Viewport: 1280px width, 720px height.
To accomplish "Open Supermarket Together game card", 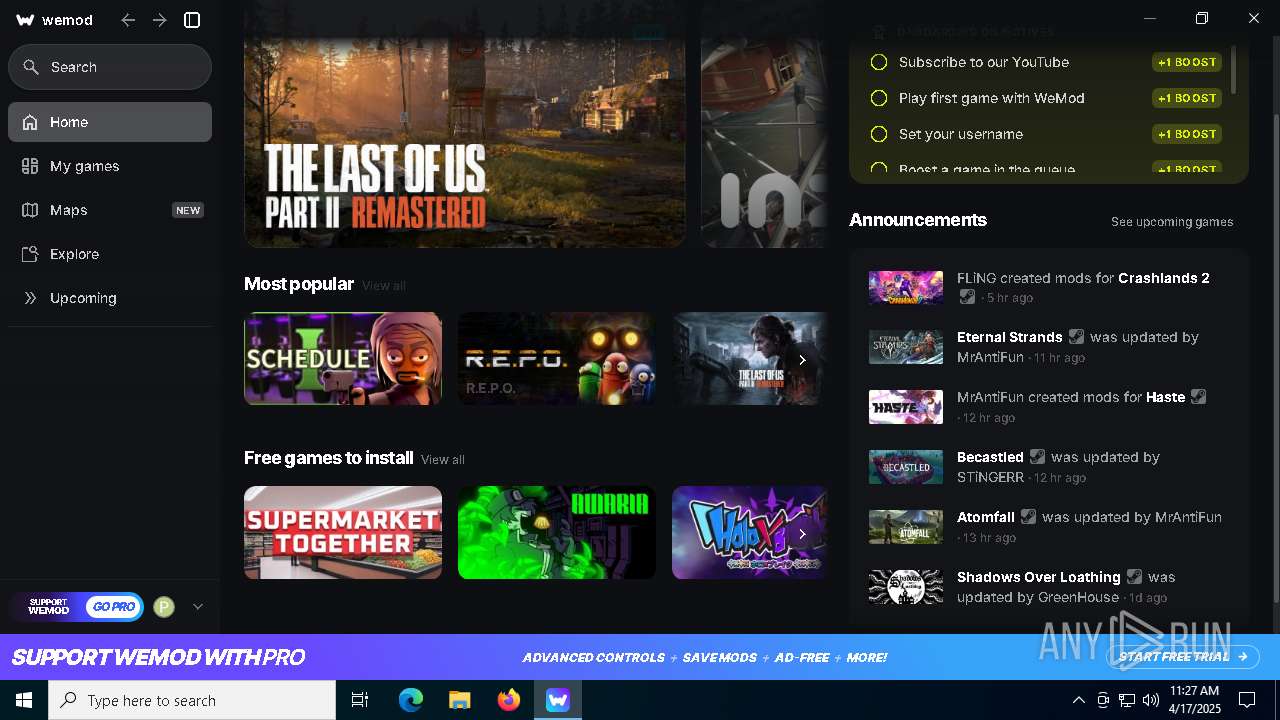I will (343, 532).
